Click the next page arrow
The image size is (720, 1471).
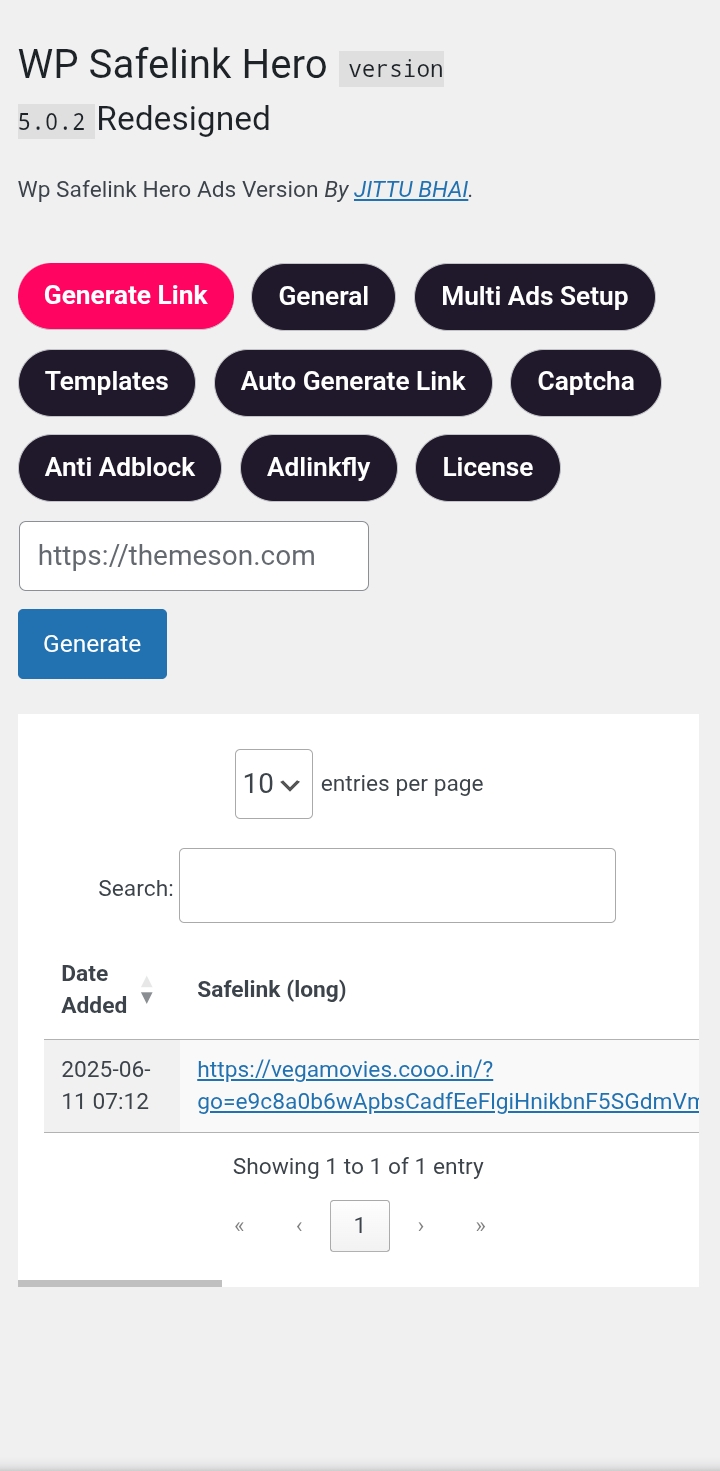click(421, 1227)
